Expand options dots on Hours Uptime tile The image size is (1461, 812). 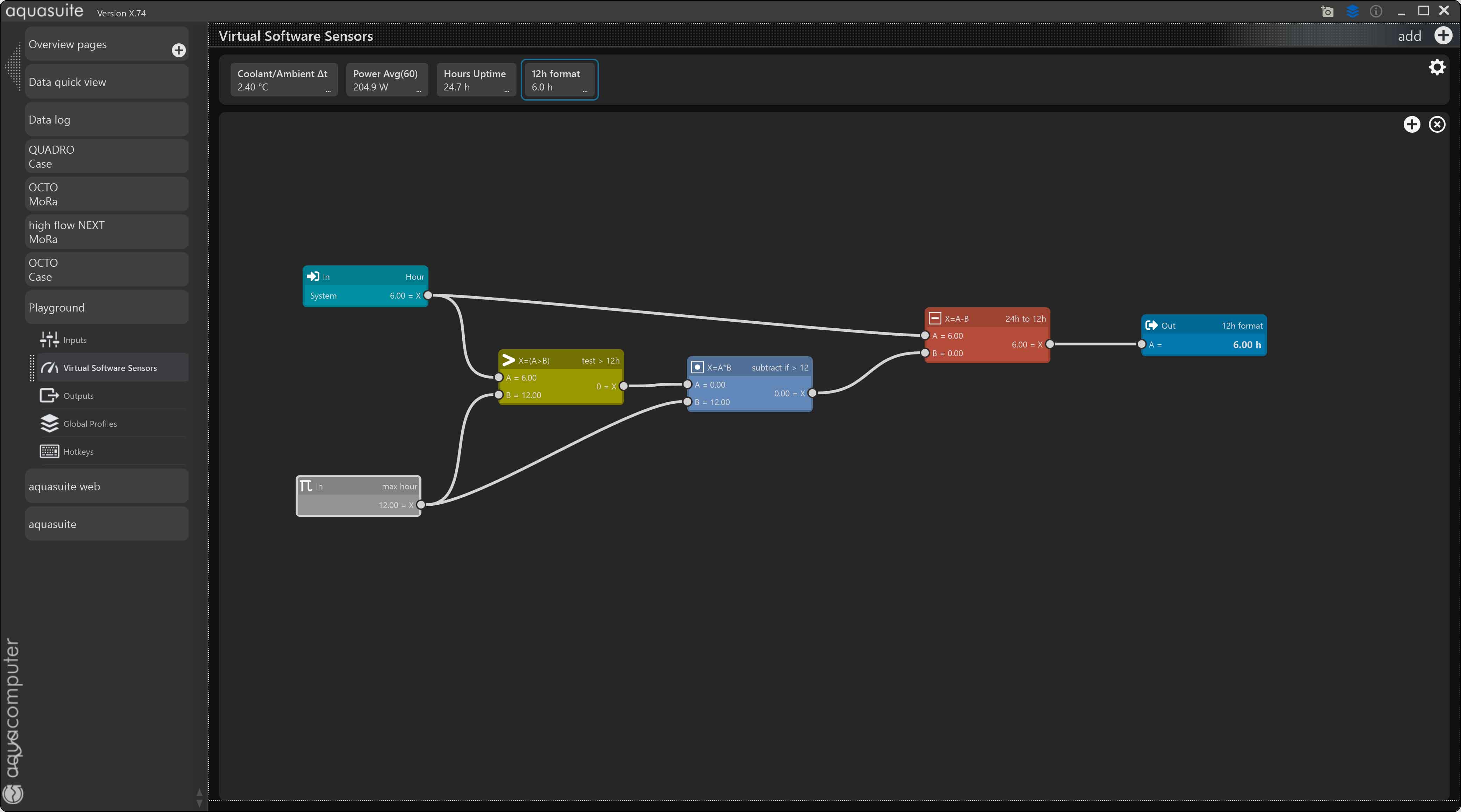coord(506,91)
